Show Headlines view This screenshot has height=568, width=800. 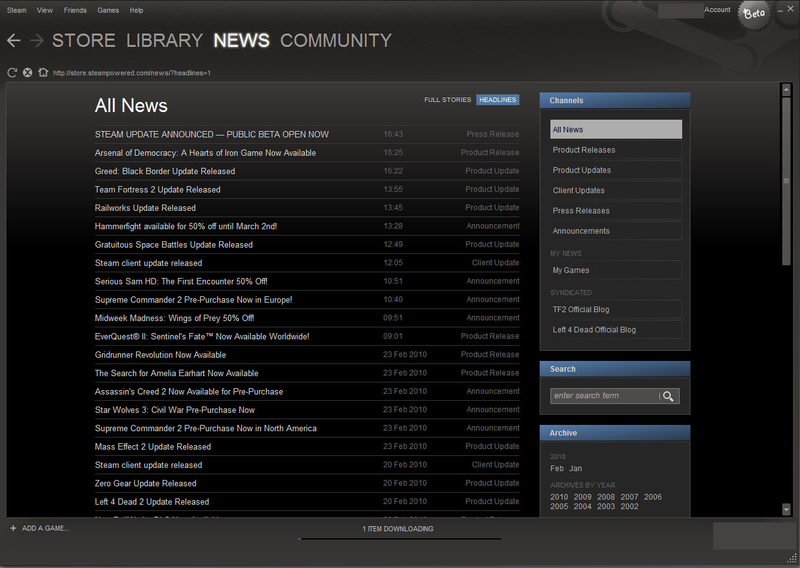click(x=497, y=100)
